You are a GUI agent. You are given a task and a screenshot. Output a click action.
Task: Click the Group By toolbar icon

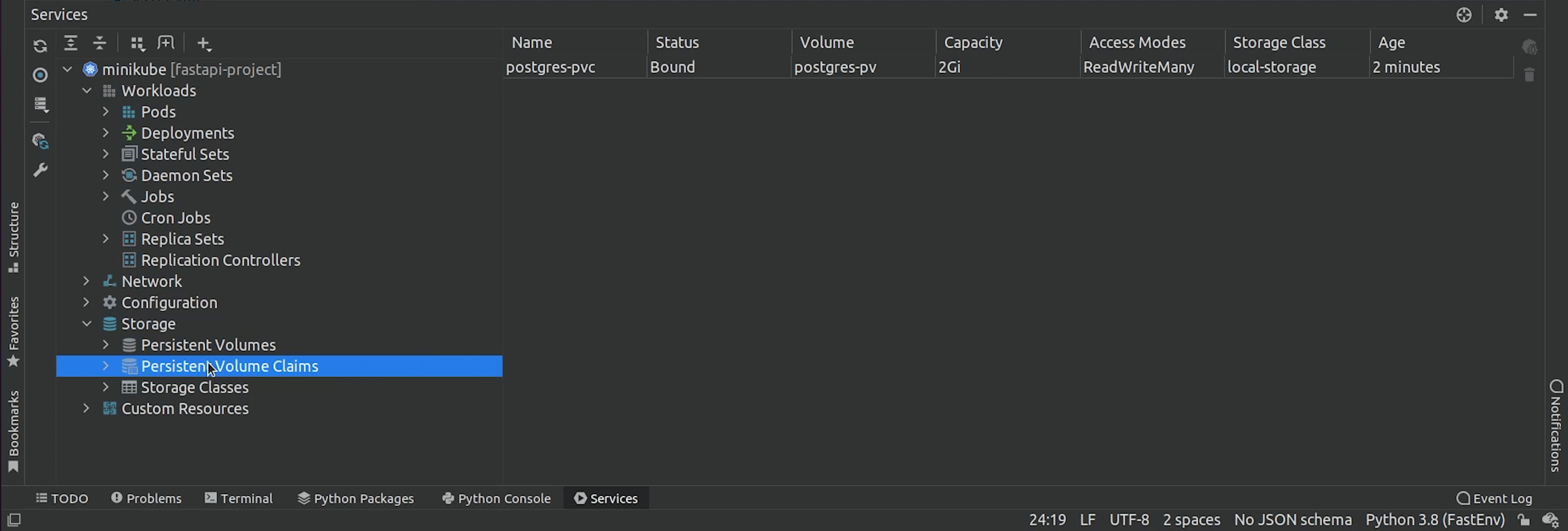coord(137,43)
